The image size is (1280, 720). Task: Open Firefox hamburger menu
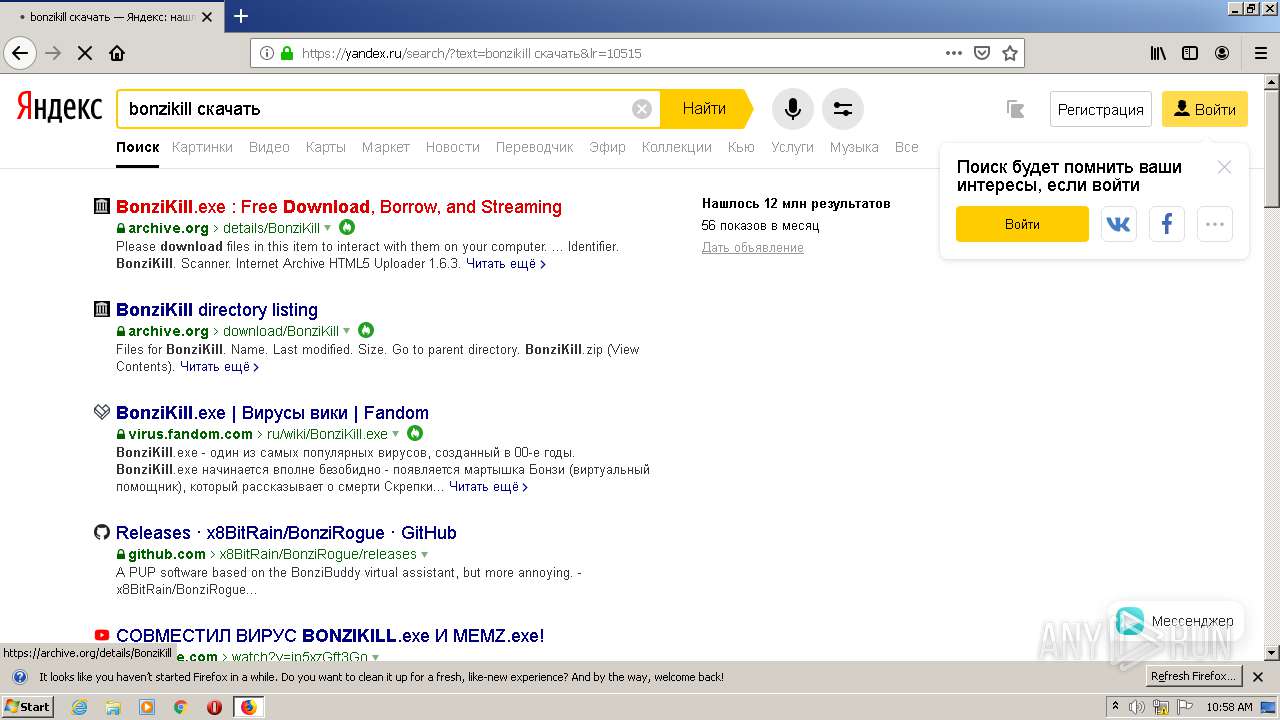pyautogui.click(x=1260, y=53)
